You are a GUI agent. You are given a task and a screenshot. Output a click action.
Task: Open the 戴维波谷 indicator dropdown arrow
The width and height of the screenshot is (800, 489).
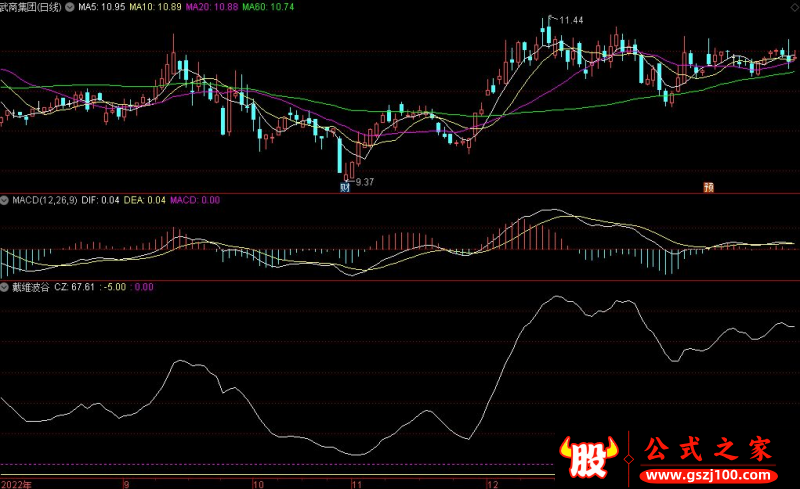(x=5, y=287)
